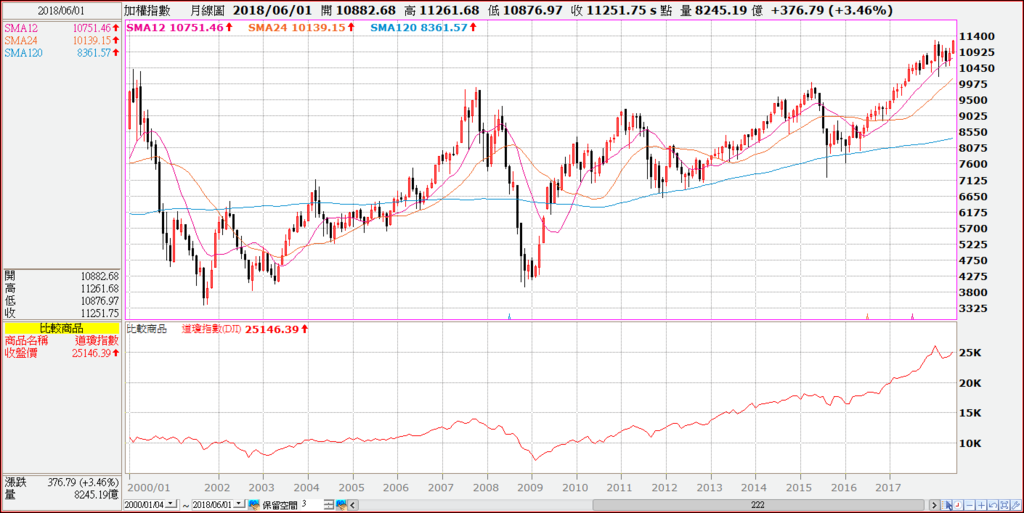This screenshot has width=1024, height=513.
Task: Click the yellow 比較商品 header
Action: tap(61, 328)
